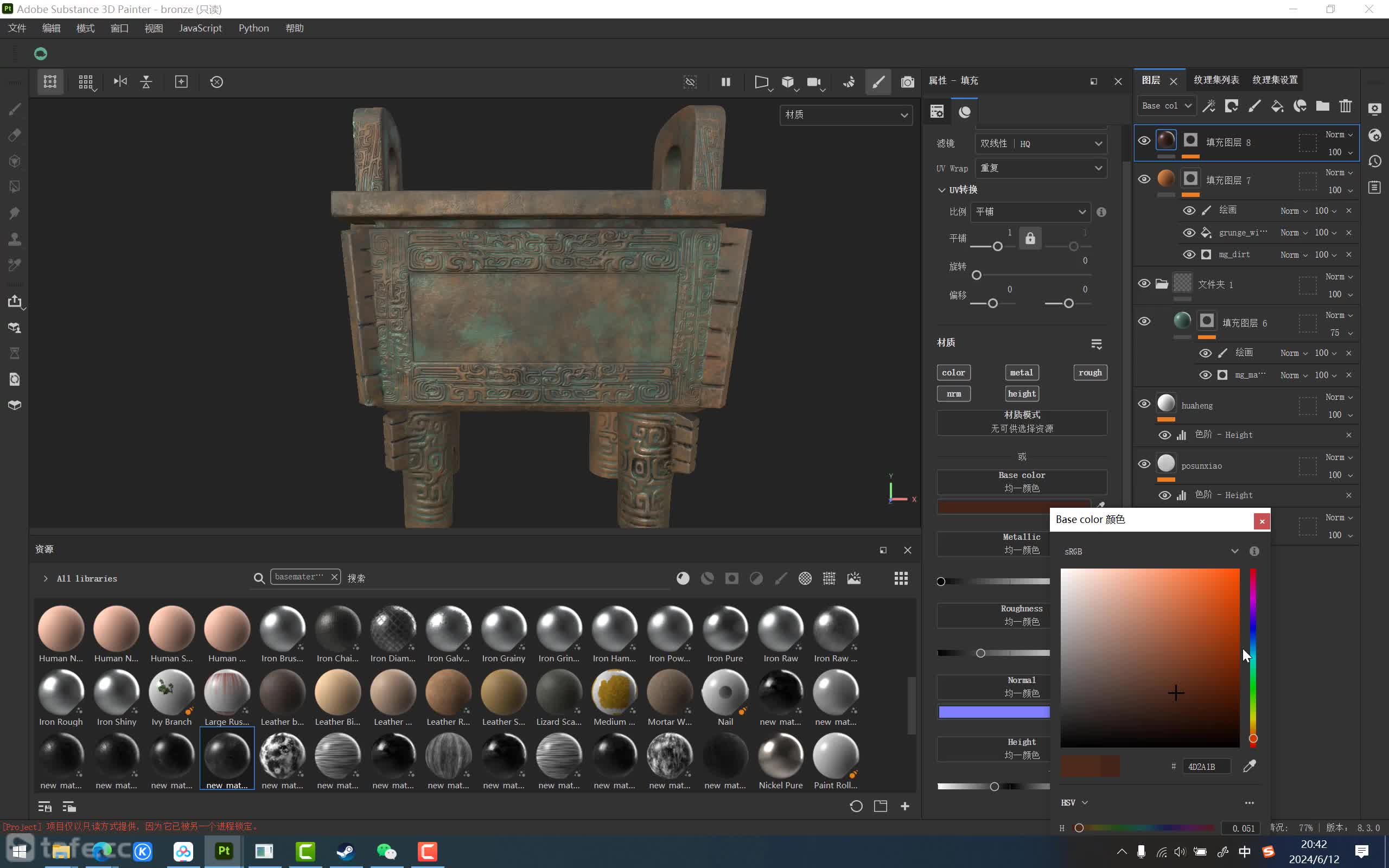The height and width of the screenshot is (868, 1389).
Task: Toggle visibility of mg_dirt effect
Action: pos(1189,254)
